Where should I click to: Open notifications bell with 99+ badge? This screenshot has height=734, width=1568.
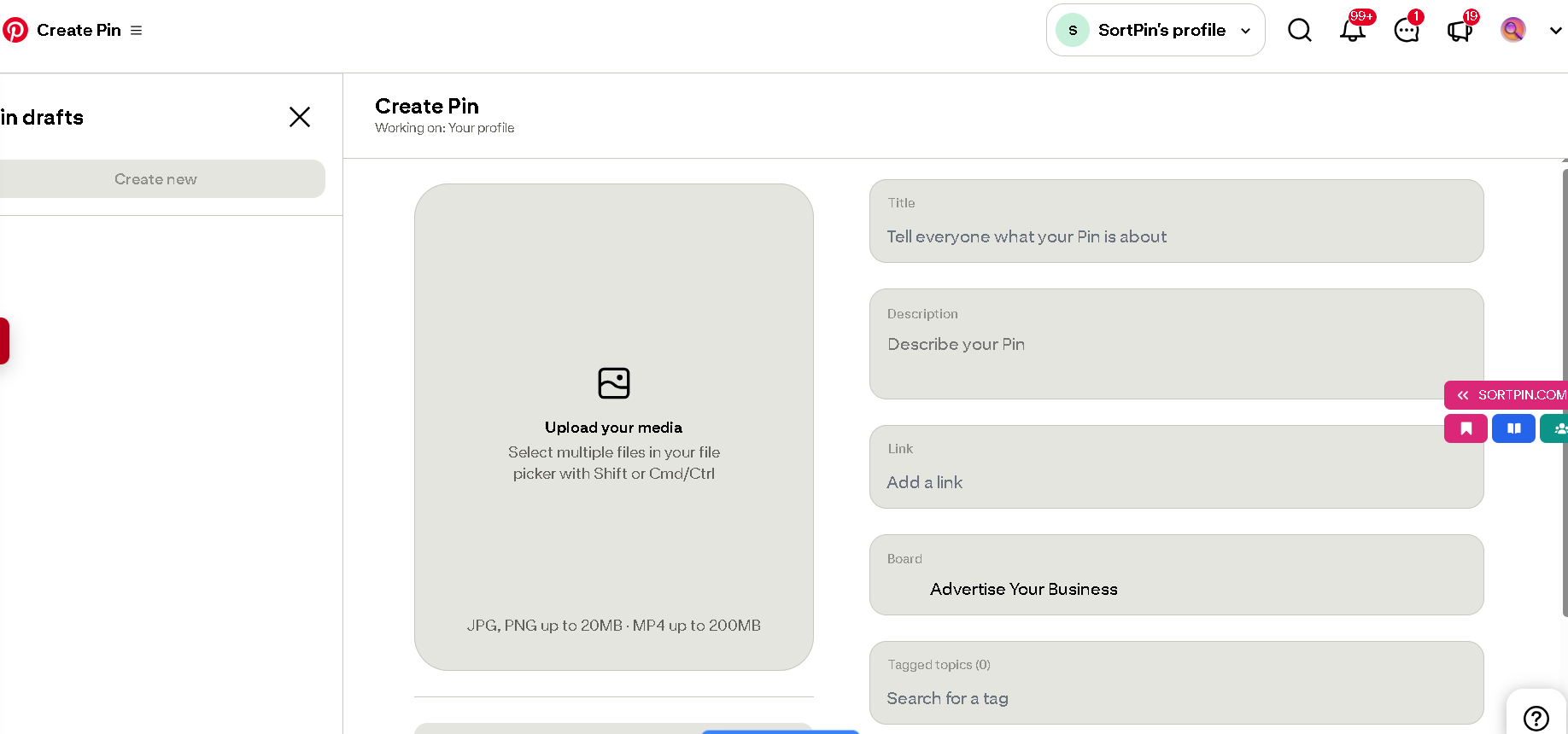(x=1353, y=30)
